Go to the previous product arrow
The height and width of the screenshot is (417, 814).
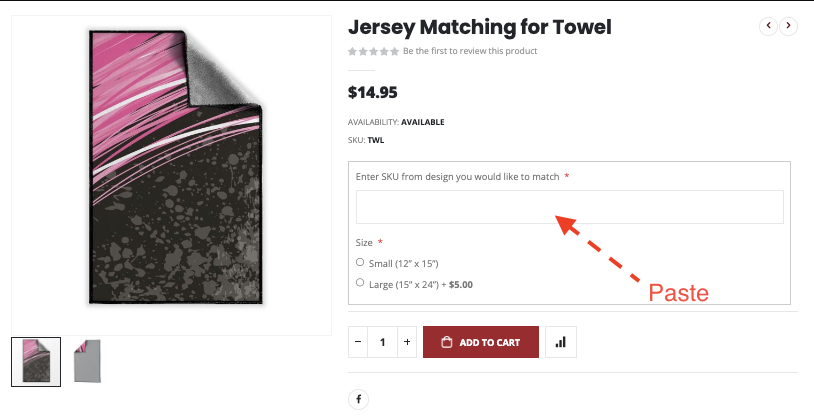coord(768,27)
